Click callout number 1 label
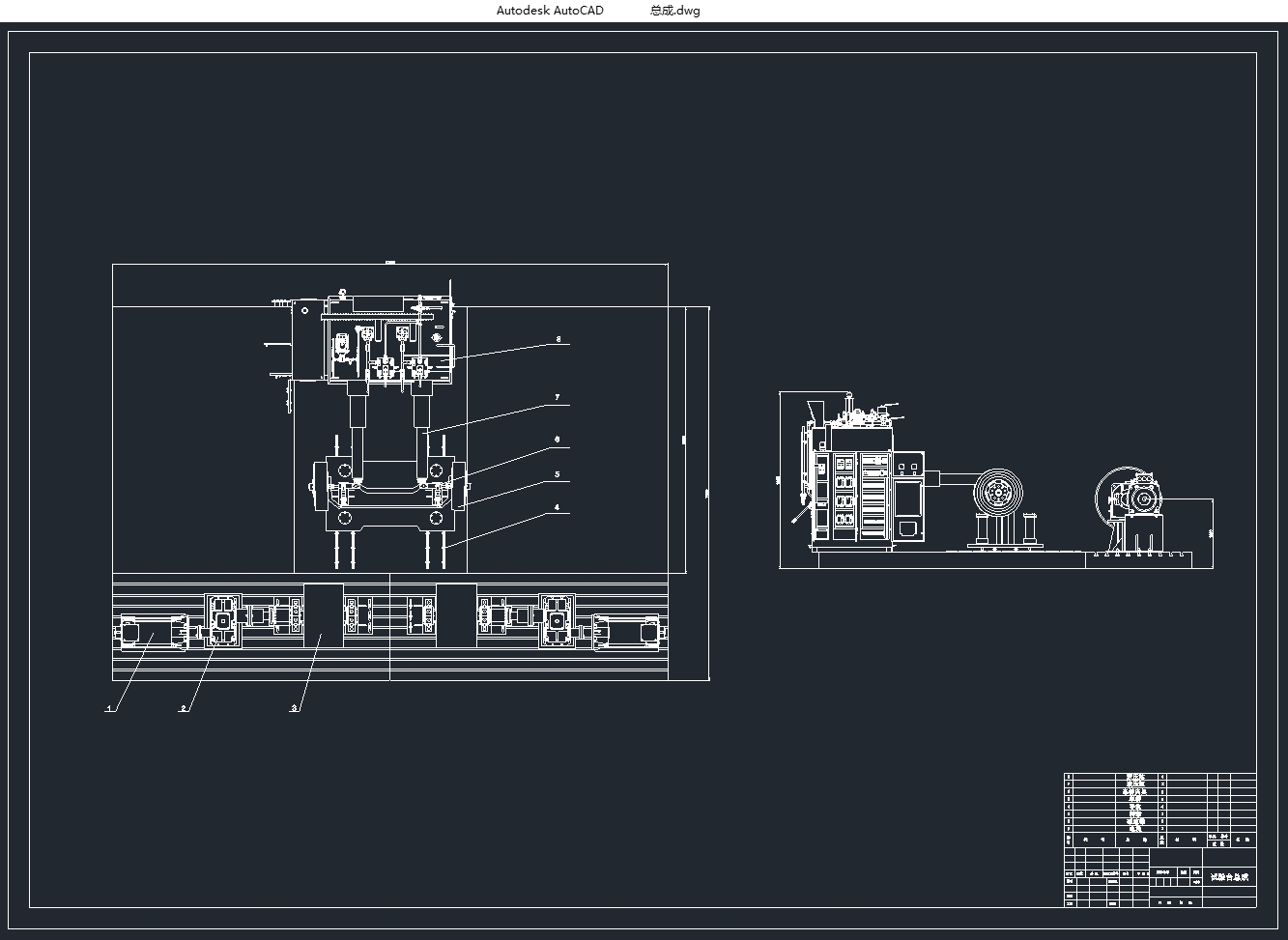The image size is (1288, 940). 110,708
